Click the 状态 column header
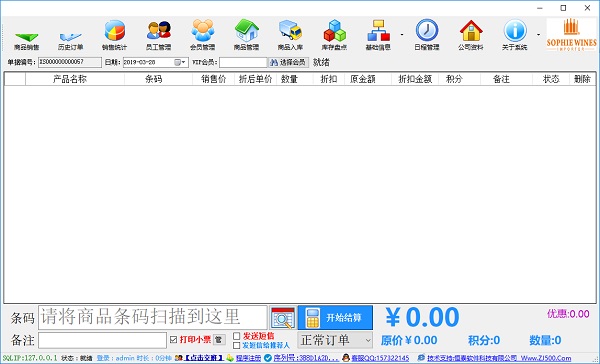This screenshot has width=600, height=364. coord(551,79)
